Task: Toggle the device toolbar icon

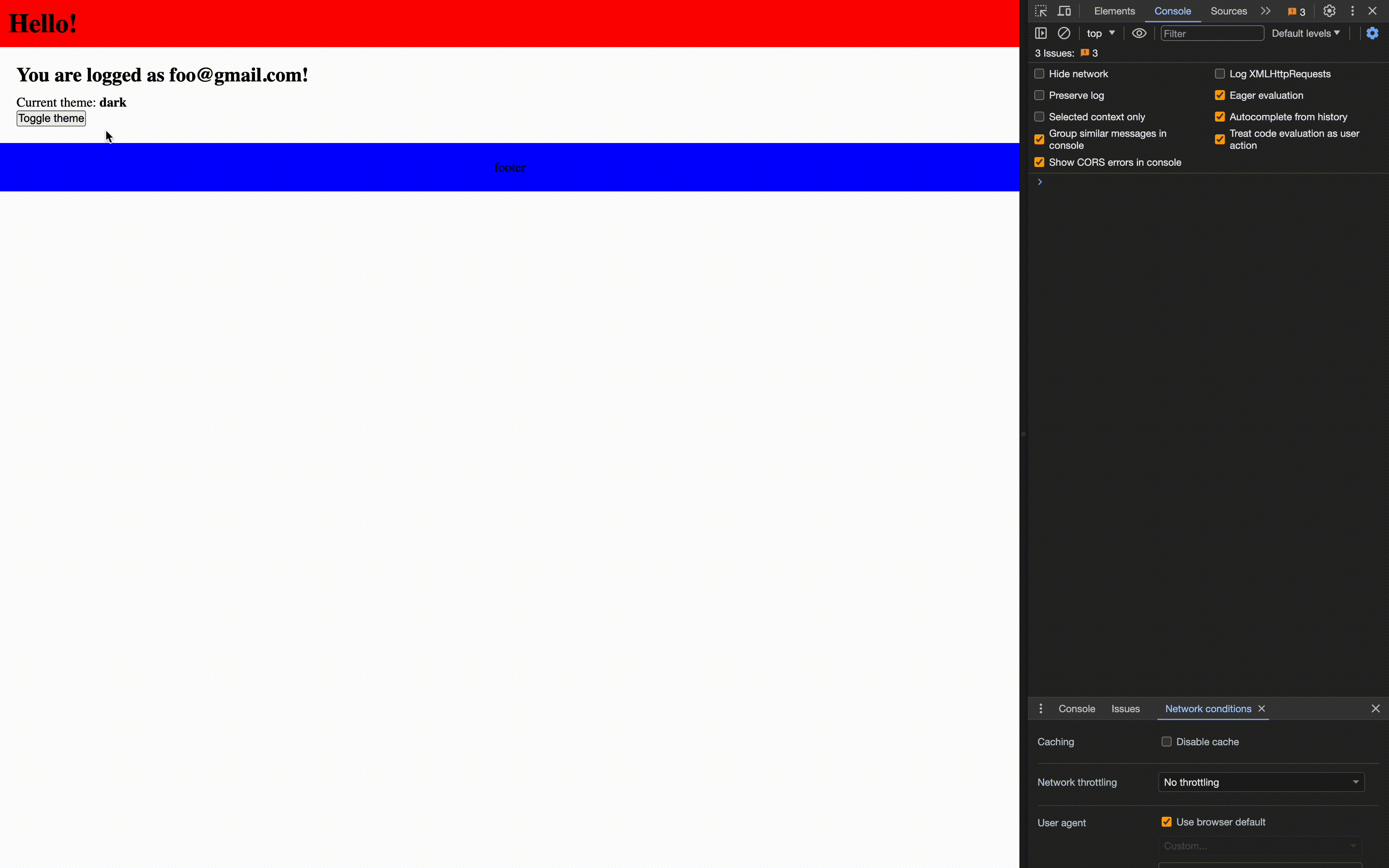Action: (1064, 11)
